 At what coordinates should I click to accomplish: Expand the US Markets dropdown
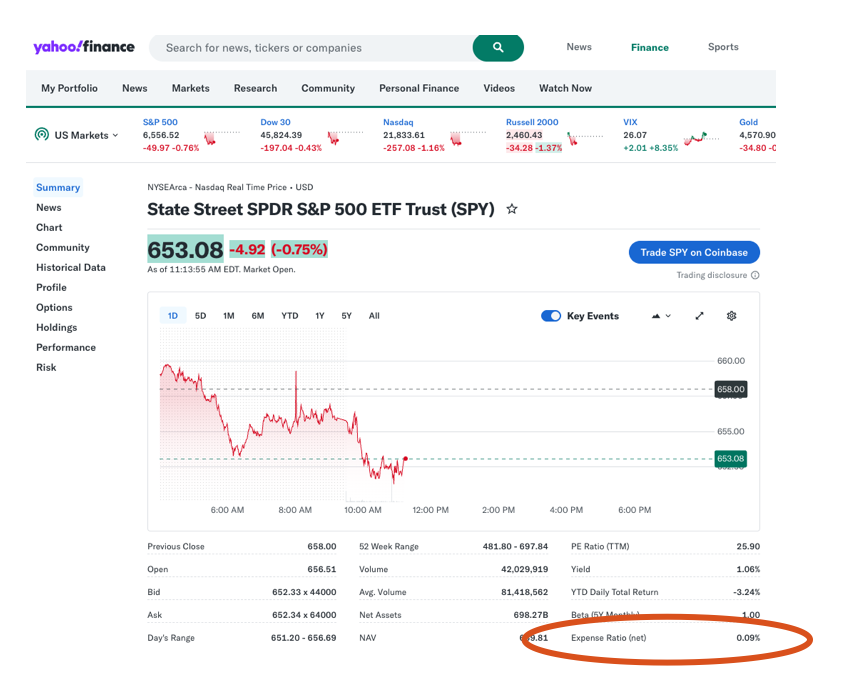(115, 135)
